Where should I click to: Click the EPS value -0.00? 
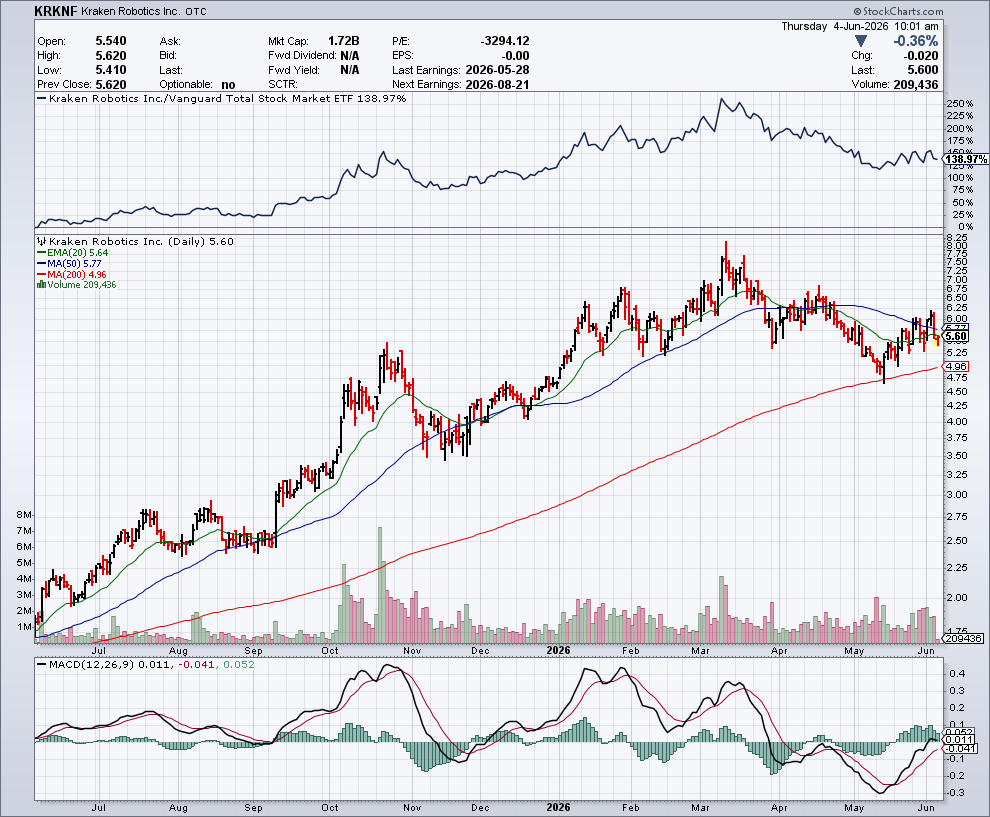[515, 56]
